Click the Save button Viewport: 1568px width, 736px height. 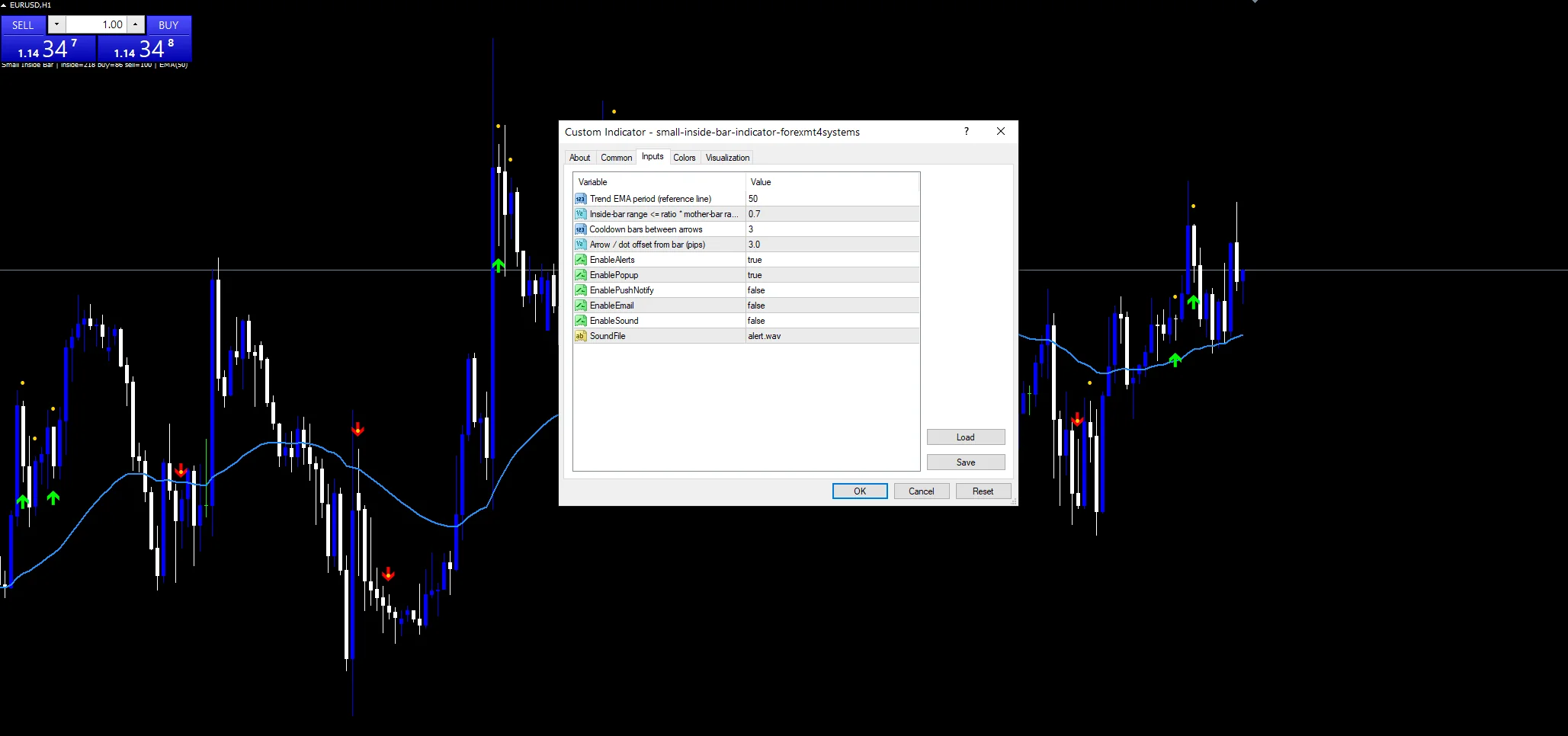point(966,462)
